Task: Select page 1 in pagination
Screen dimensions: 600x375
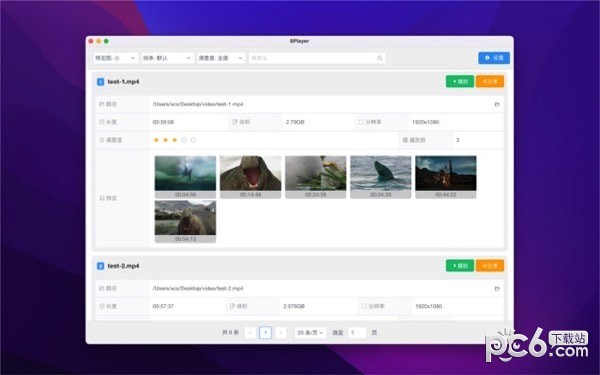Action: [266, 333]
